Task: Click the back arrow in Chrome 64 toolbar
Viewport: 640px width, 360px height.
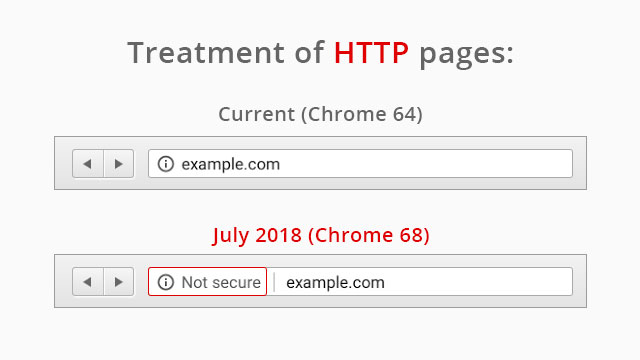Action: pos(88,164)
